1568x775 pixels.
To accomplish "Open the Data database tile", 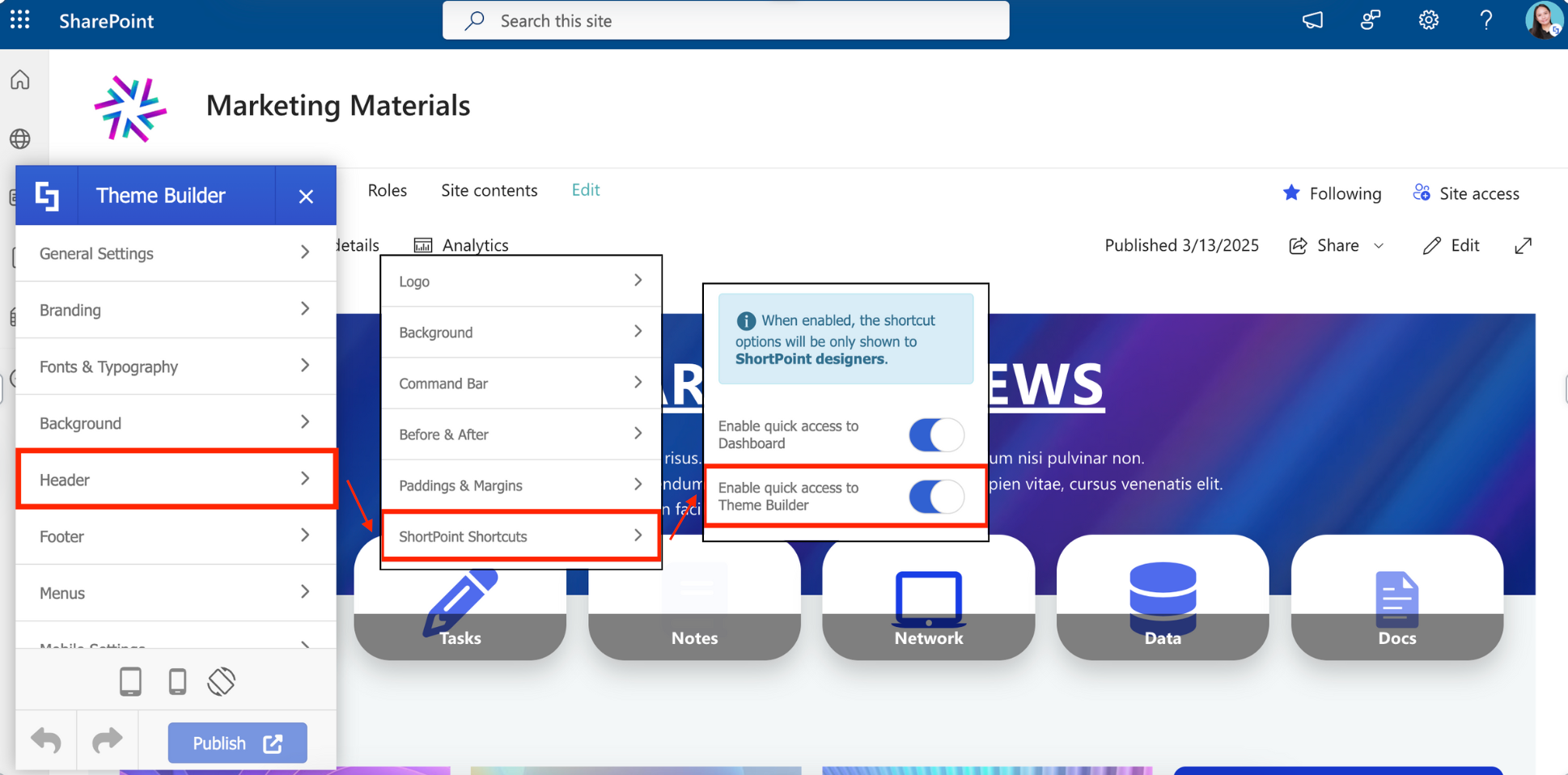I will coord(1163,597).
